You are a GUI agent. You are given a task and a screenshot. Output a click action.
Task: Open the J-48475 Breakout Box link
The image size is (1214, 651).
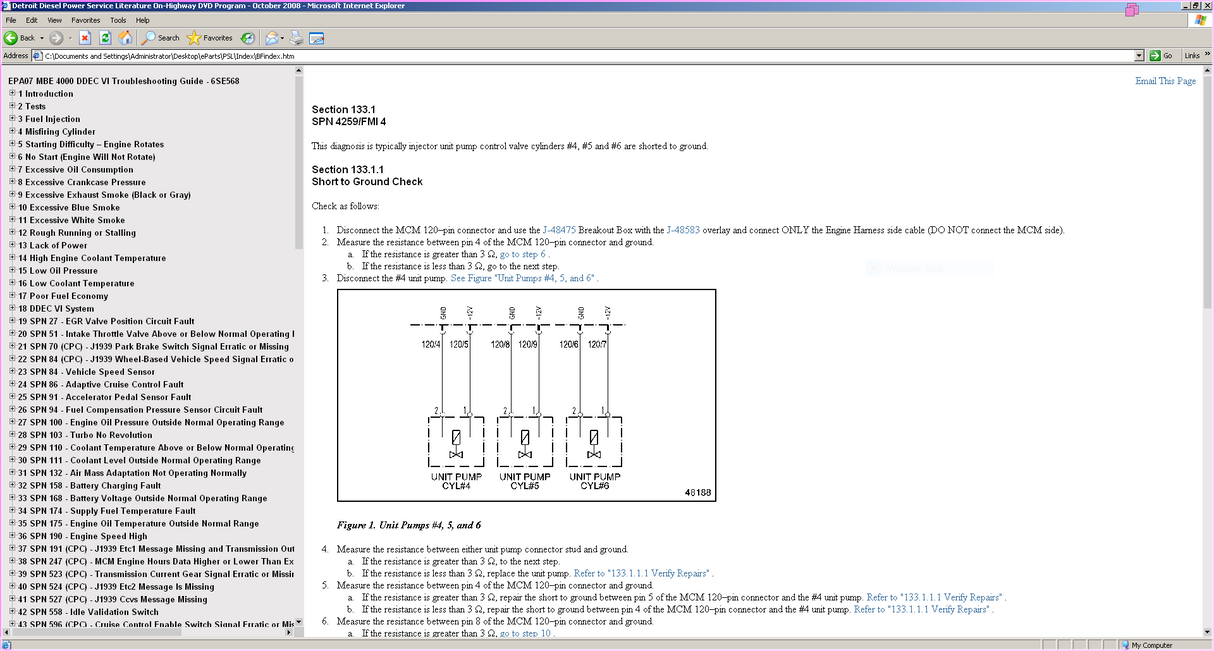click(559, 230)
